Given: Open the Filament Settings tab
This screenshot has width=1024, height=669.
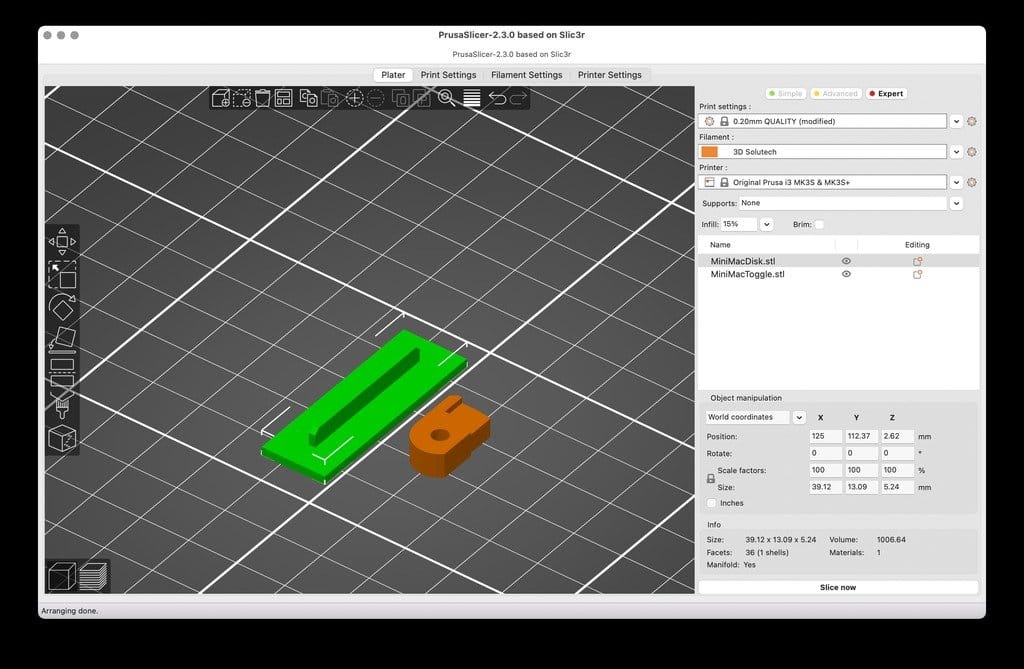Looking at the screenshot, I should [526, 75].
